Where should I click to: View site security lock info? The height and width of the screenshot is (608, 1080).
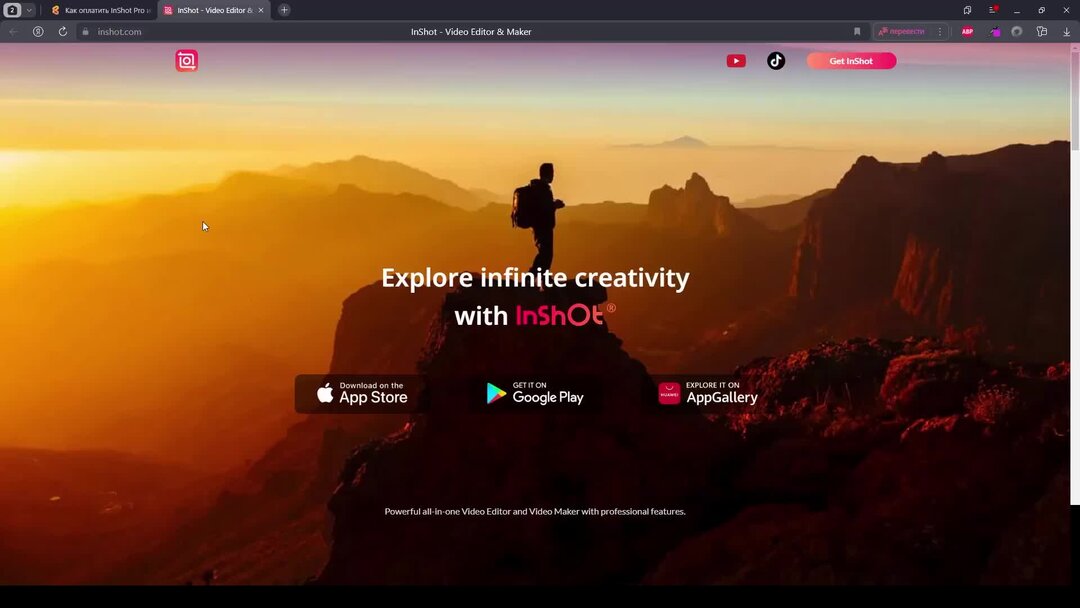click(85, 32)
